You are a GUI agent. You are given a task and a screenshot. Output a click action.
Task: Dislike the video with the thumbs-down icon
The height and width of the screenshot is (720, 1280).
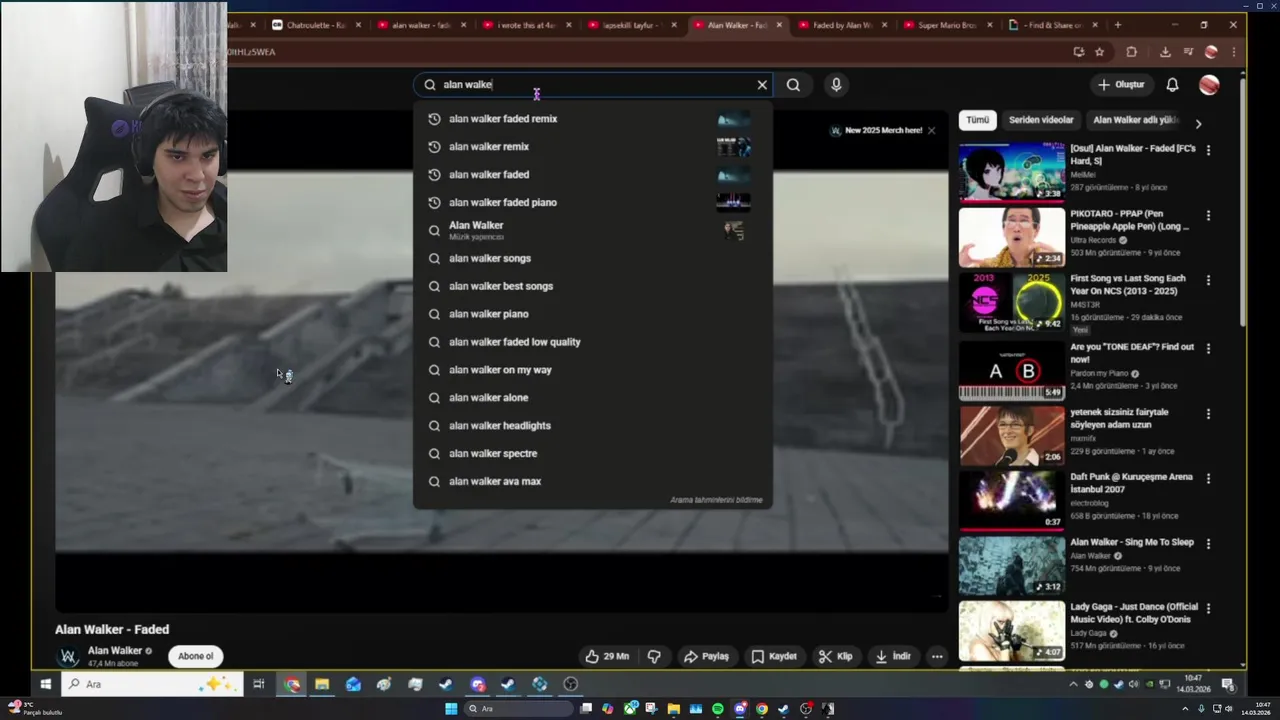point(654,656)
